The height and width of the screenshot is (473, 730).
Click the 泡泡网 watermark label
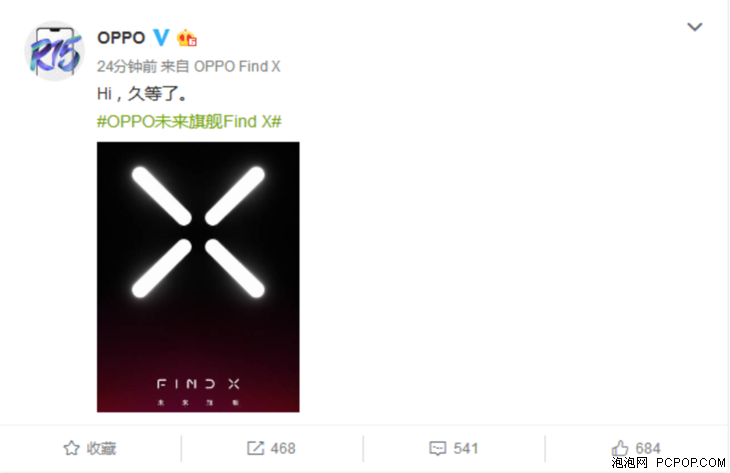click(629, 463)
